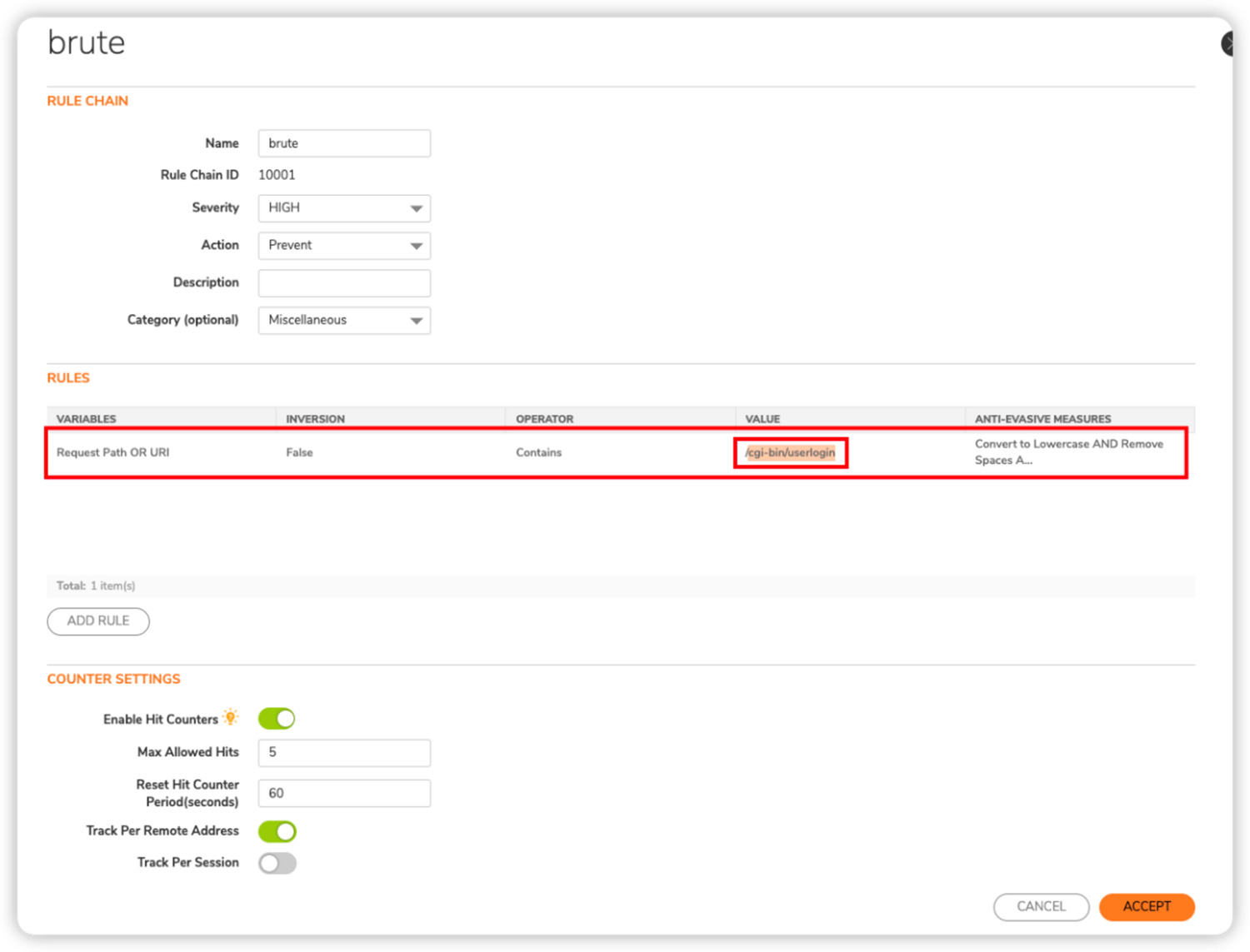Select the highlighted /cgi-bin/userlogin value
The height and width of the screenshot is (952, 1250).
790,452
